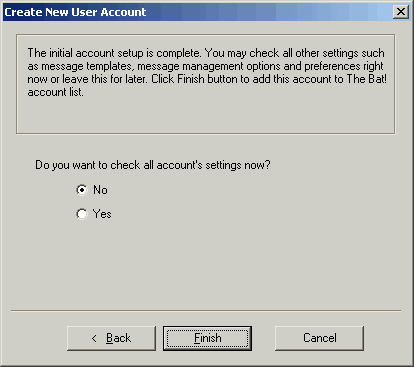
Task: Choose the "Yes" radio button
Action: click(82, 214)
